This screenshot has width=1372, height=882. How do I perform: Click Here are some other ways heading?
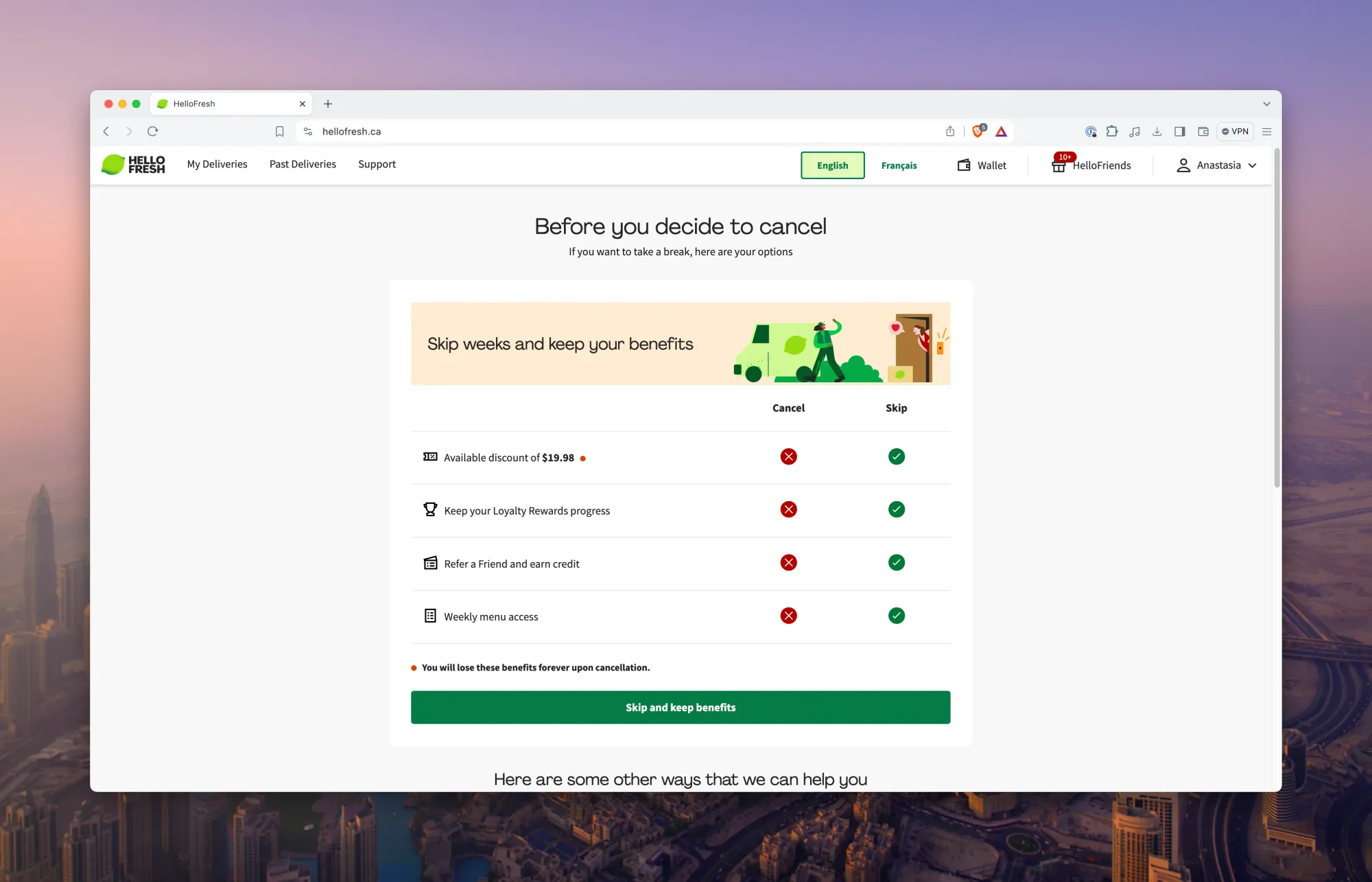pyautogui.click(x=681, y=780)
